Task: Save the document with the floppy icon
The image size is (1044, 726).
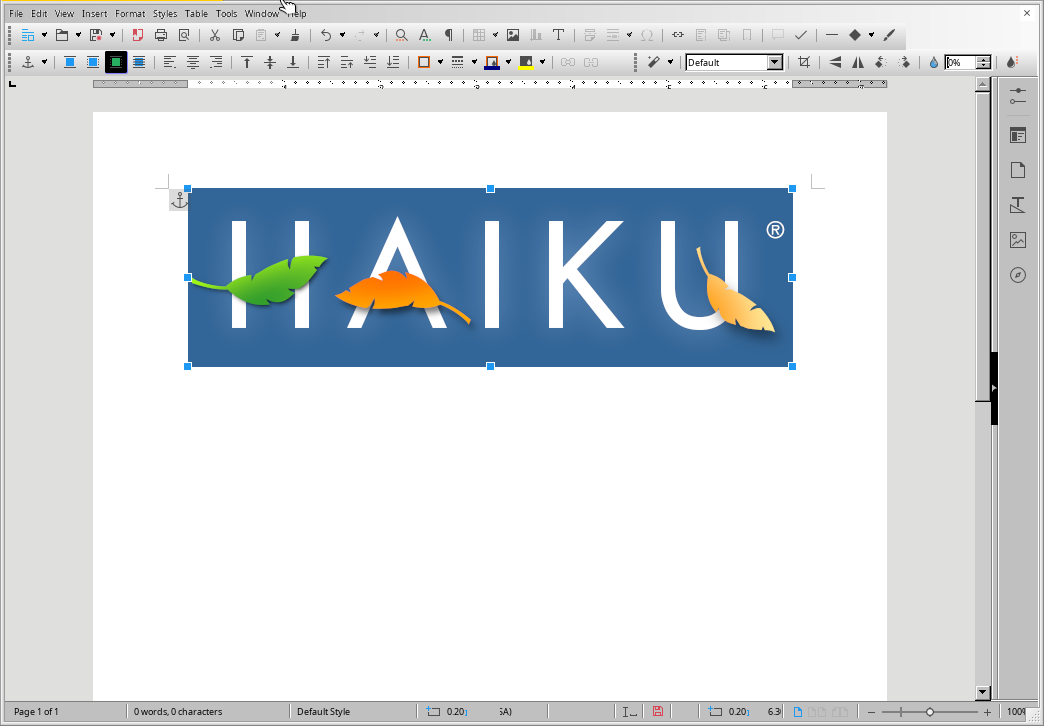Action: click(96, 35)
